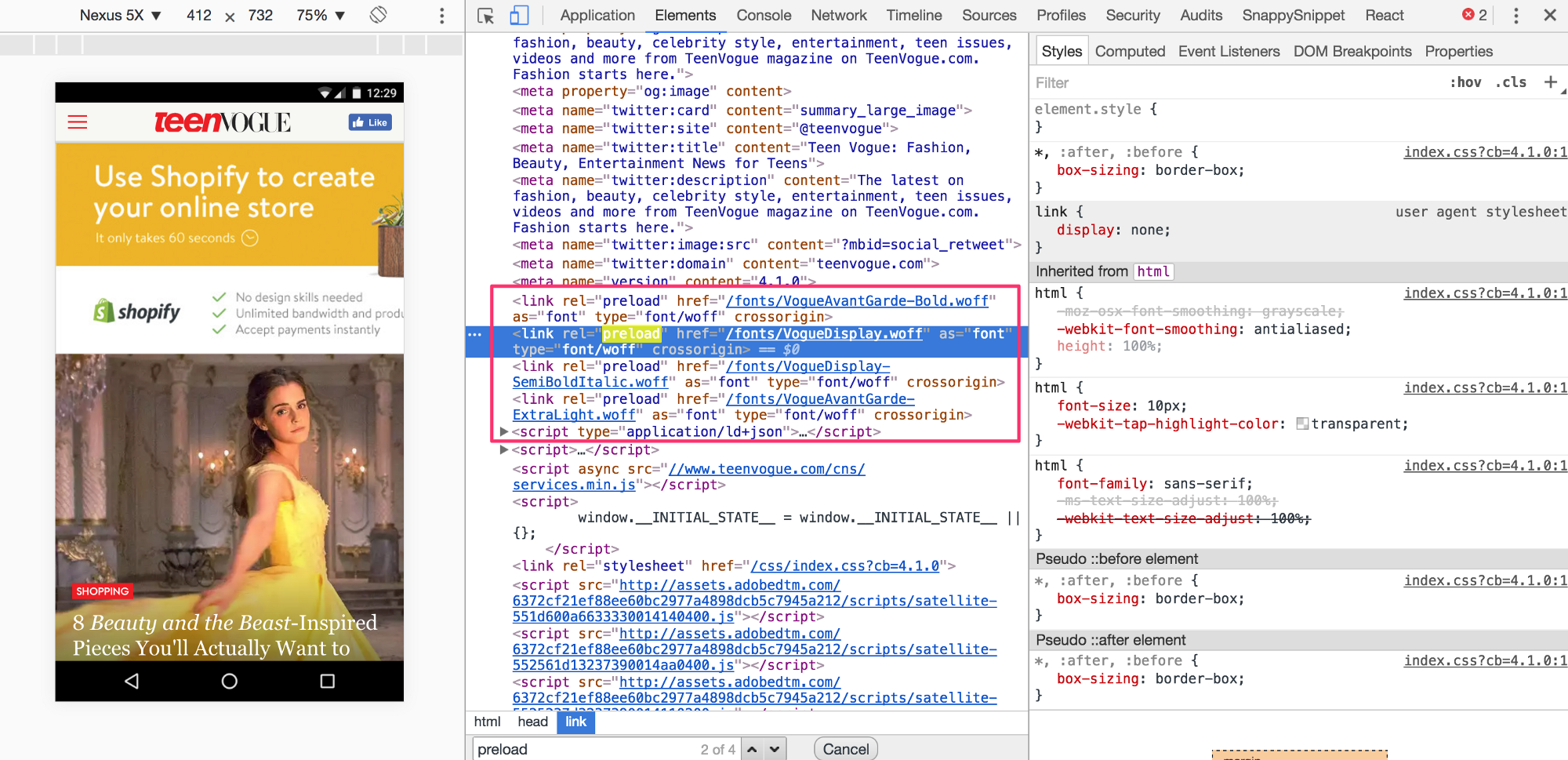The image size is (1568, 760).
Task: Open the 75% zoom dropdown
Action: pyautogui.click(x=321, y=16)
